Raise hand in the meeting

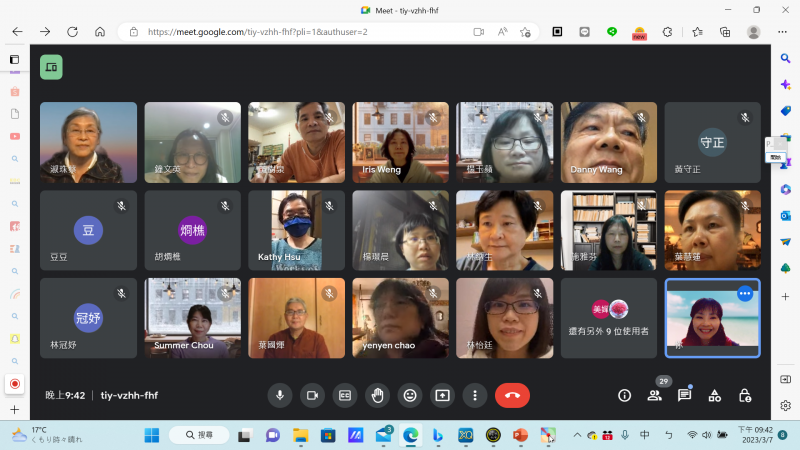coord(377,395)
